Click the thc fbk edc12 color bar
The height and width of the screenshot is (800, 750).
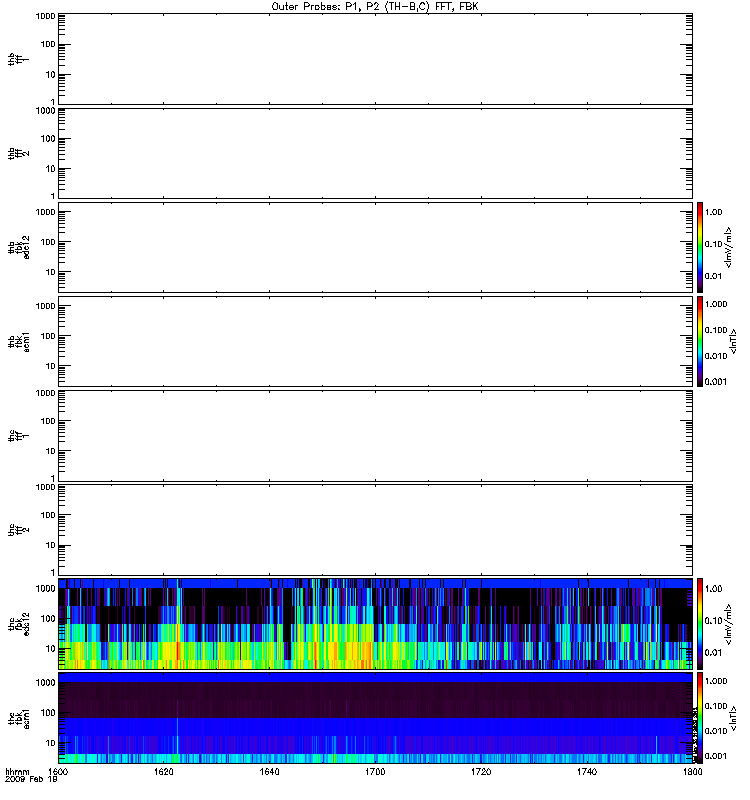point(700,623)
